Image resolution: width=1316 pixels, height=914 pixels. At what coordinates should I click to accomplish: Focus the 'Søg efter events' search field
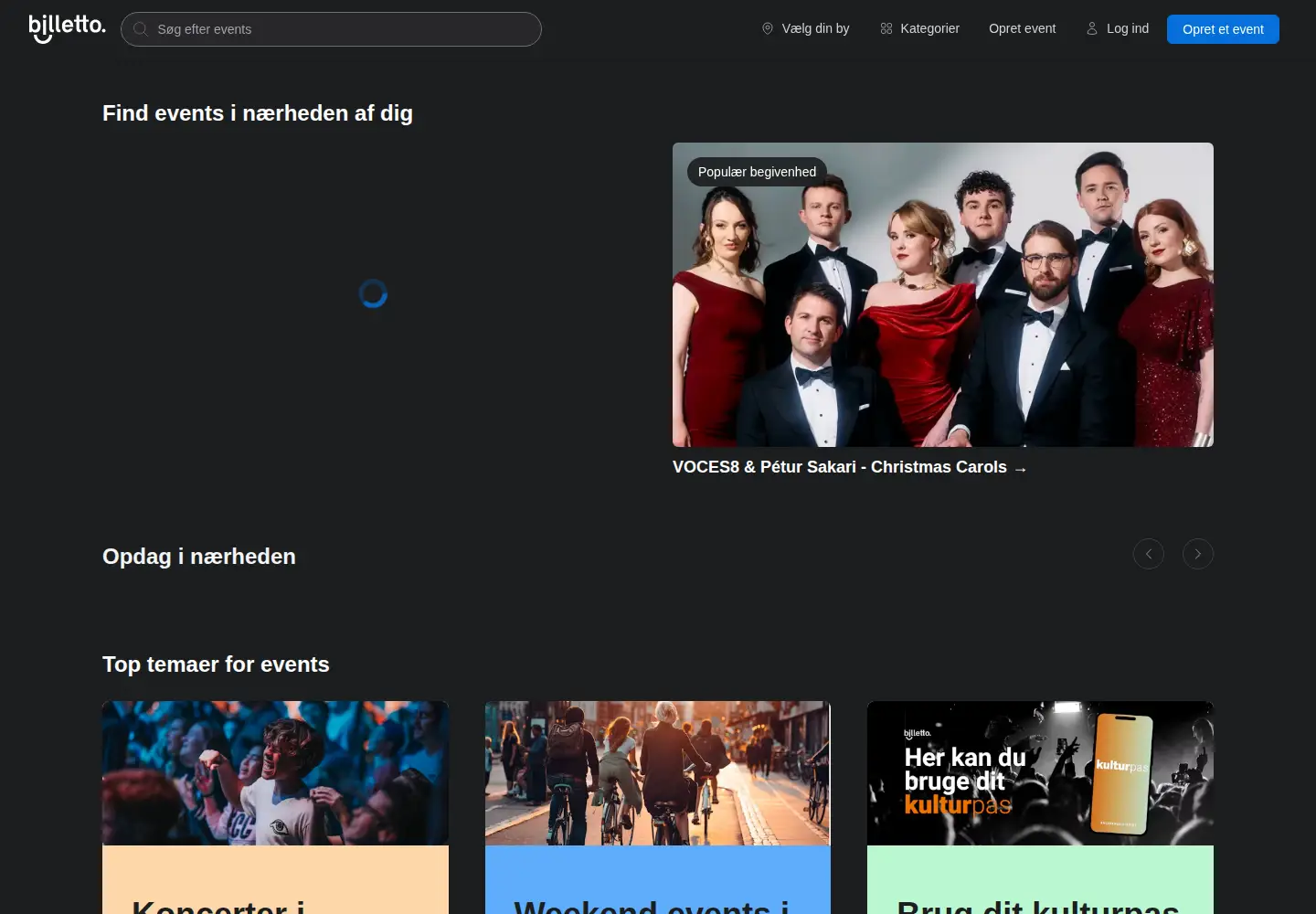pos(331,29)
